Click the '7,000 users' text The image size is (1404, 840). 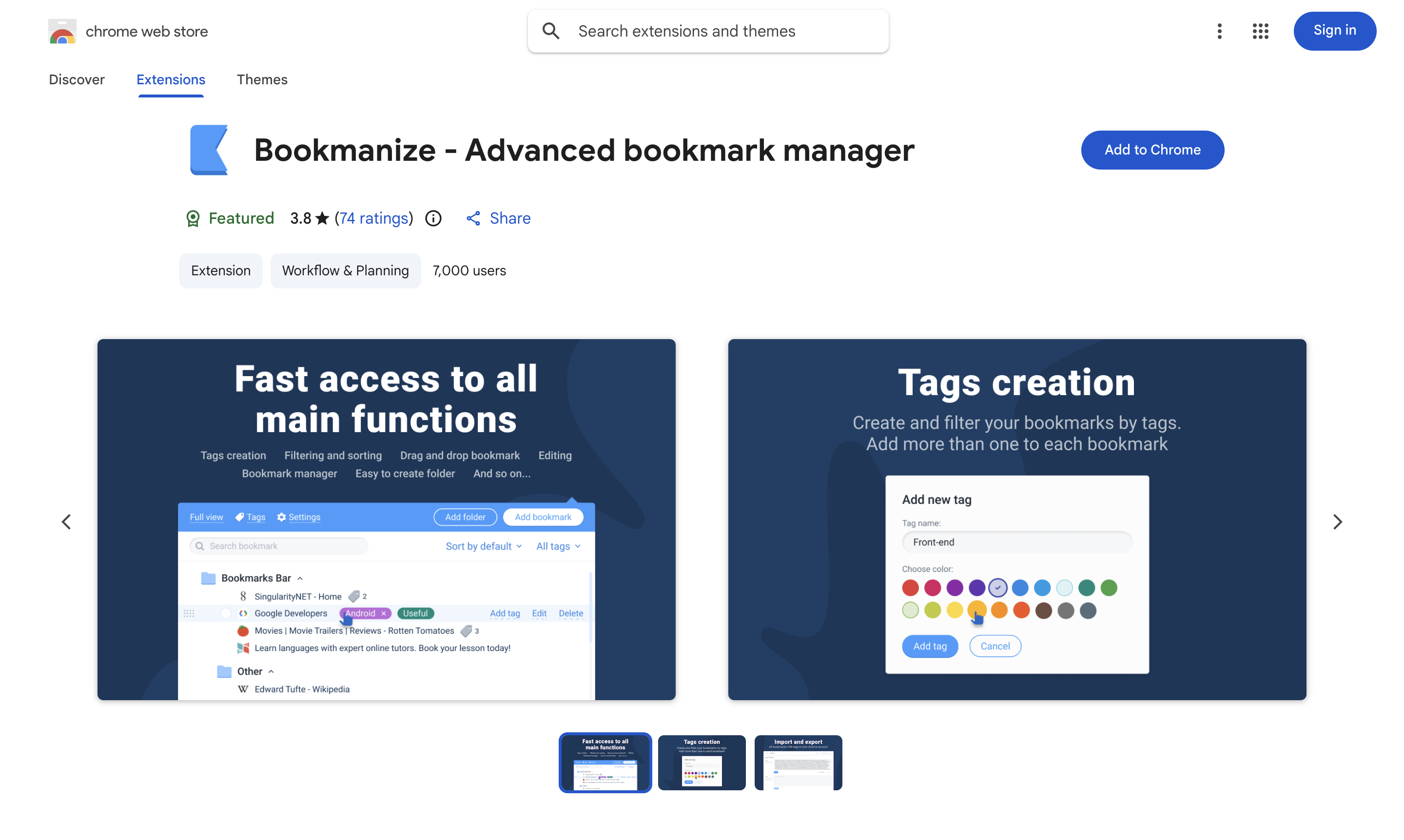click(469, 270)
